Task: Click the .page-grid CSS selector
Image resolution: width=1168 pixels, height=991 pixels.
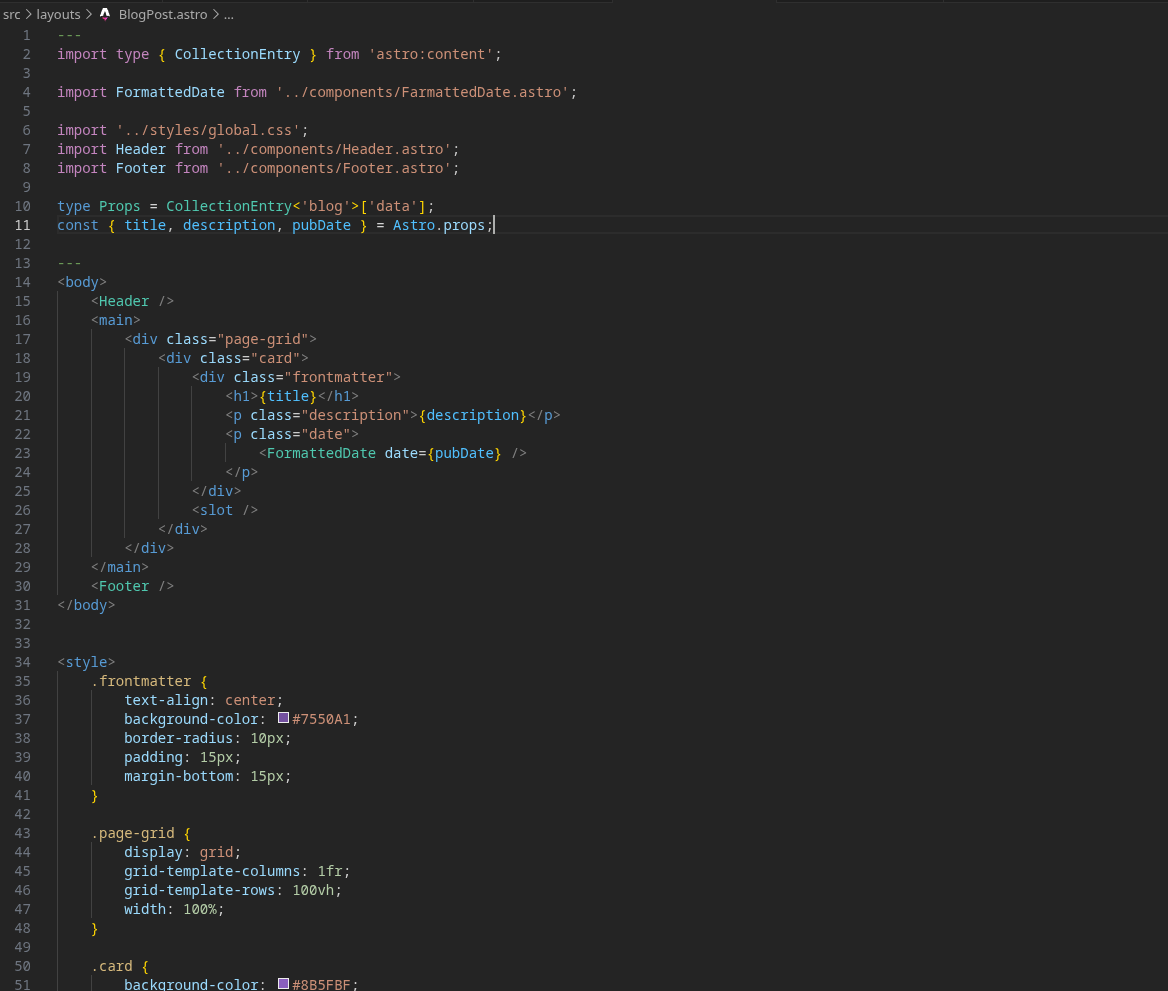Action: click(132, 833)
